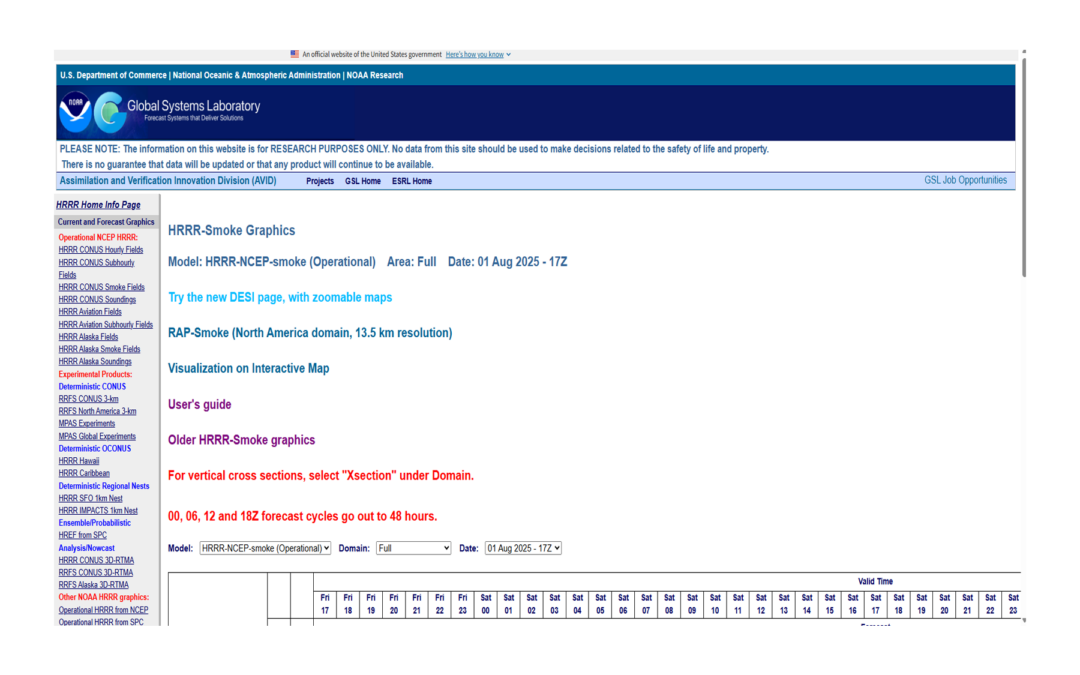The width and height of the screenshot is (1080, 675).
Task: Click the US flag icon
Action: click(x=295, y=54)
